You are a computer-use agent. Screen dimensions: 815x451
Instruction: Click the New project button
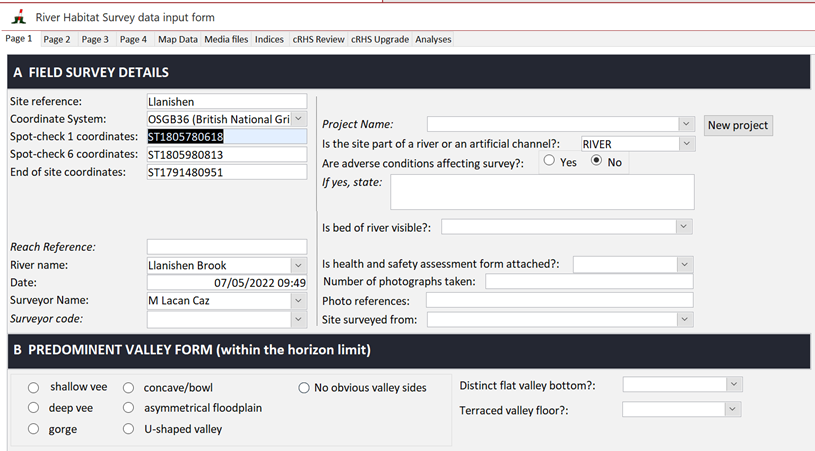[x=738, y=125]
